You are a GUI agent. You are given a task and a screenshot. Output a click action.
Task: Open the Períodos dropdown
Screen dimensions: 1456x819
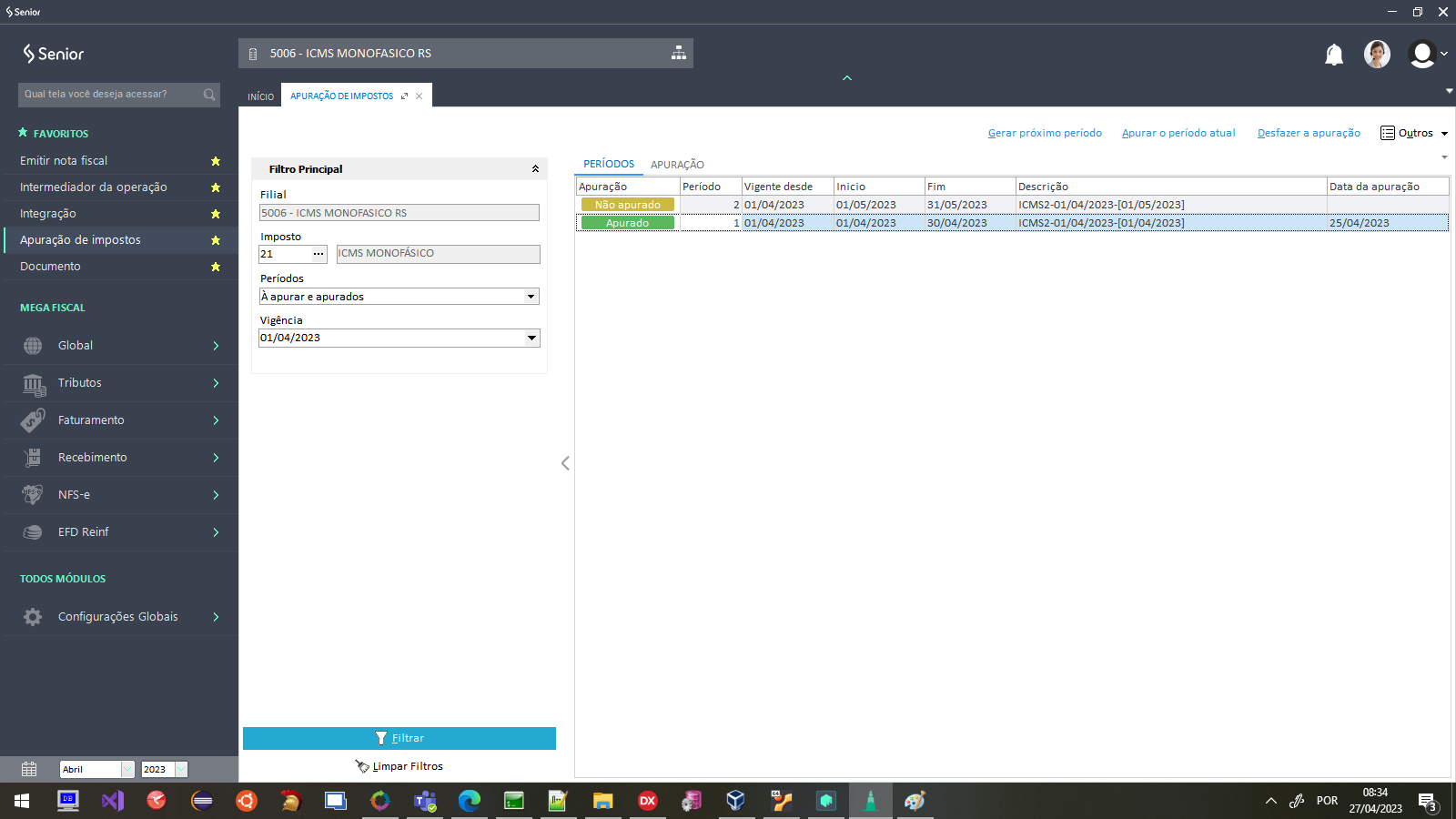531,297
